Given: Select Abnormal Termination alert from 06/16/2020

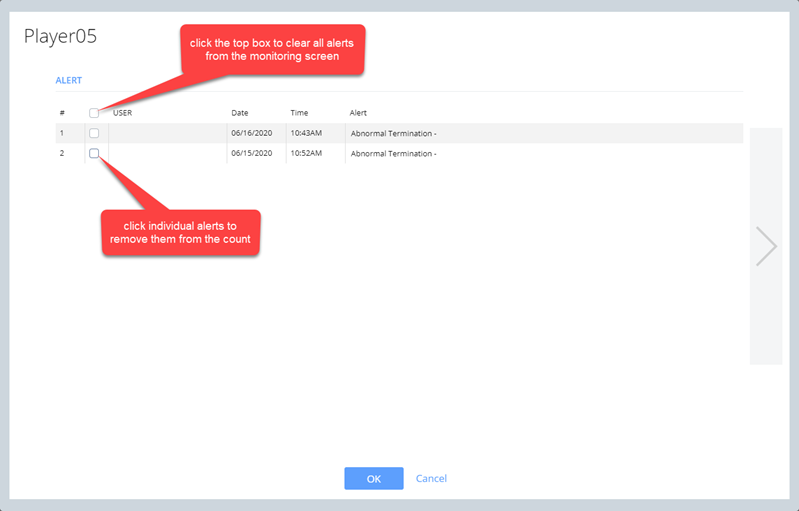Looking at the screenshot, I should [393, 133].
